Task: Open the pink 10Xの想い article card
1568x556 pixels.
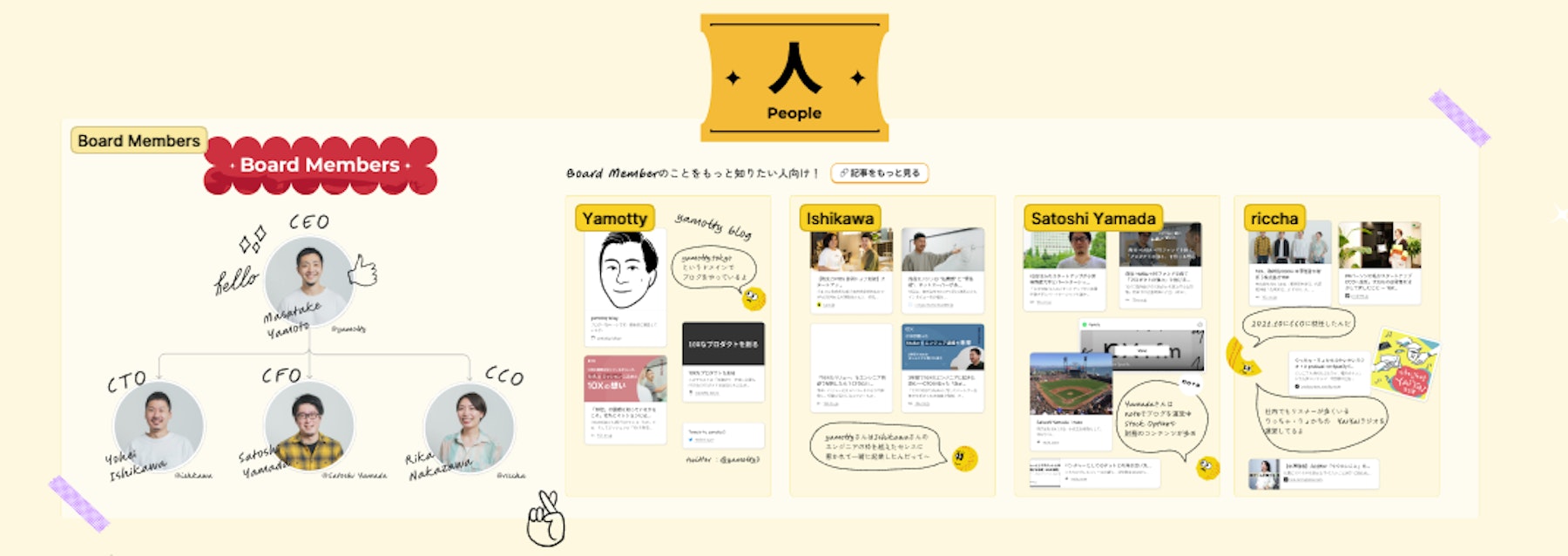Action: 625,398
